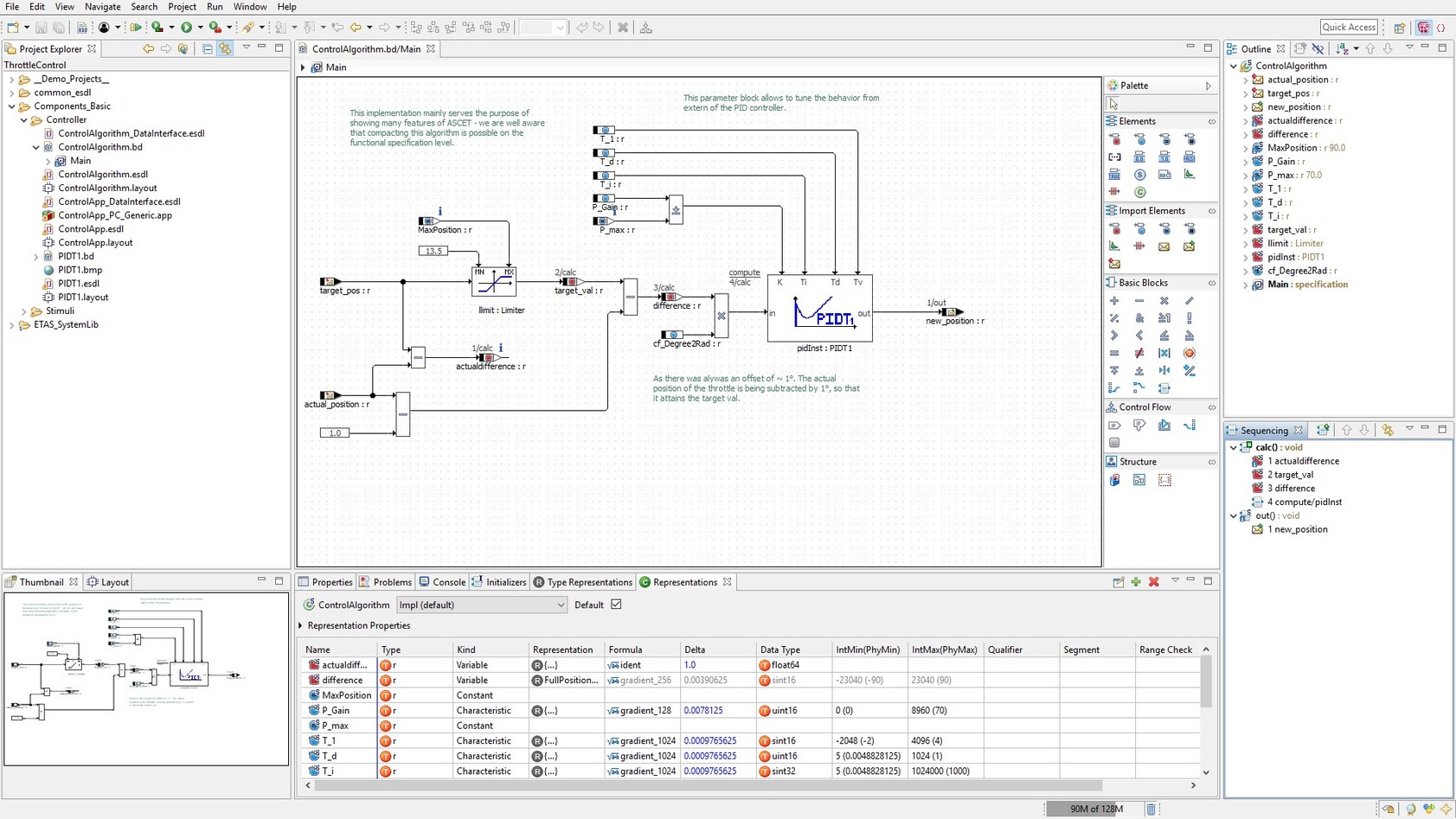Select the String literal (S) element
The height and width of the screenshot is (819, 1456).
tap(1139, 175)
